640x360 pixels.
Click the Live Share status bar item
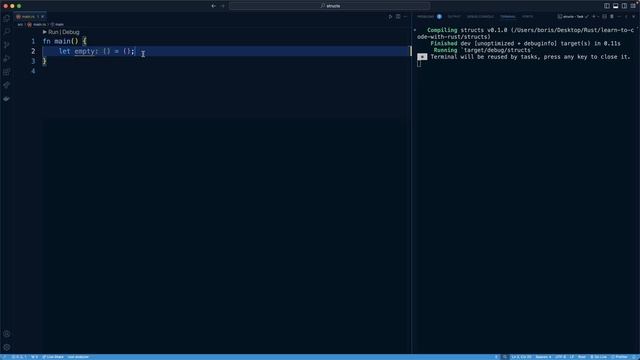[x=53, y=357]
